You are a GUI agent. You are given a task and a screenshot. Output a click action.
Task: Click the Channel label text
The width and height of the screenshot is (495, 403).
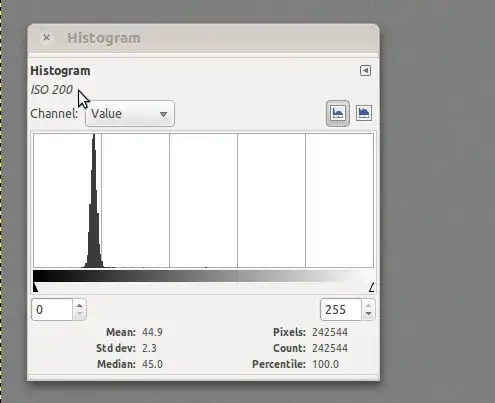pyautogui.click(x=54, y=114)
